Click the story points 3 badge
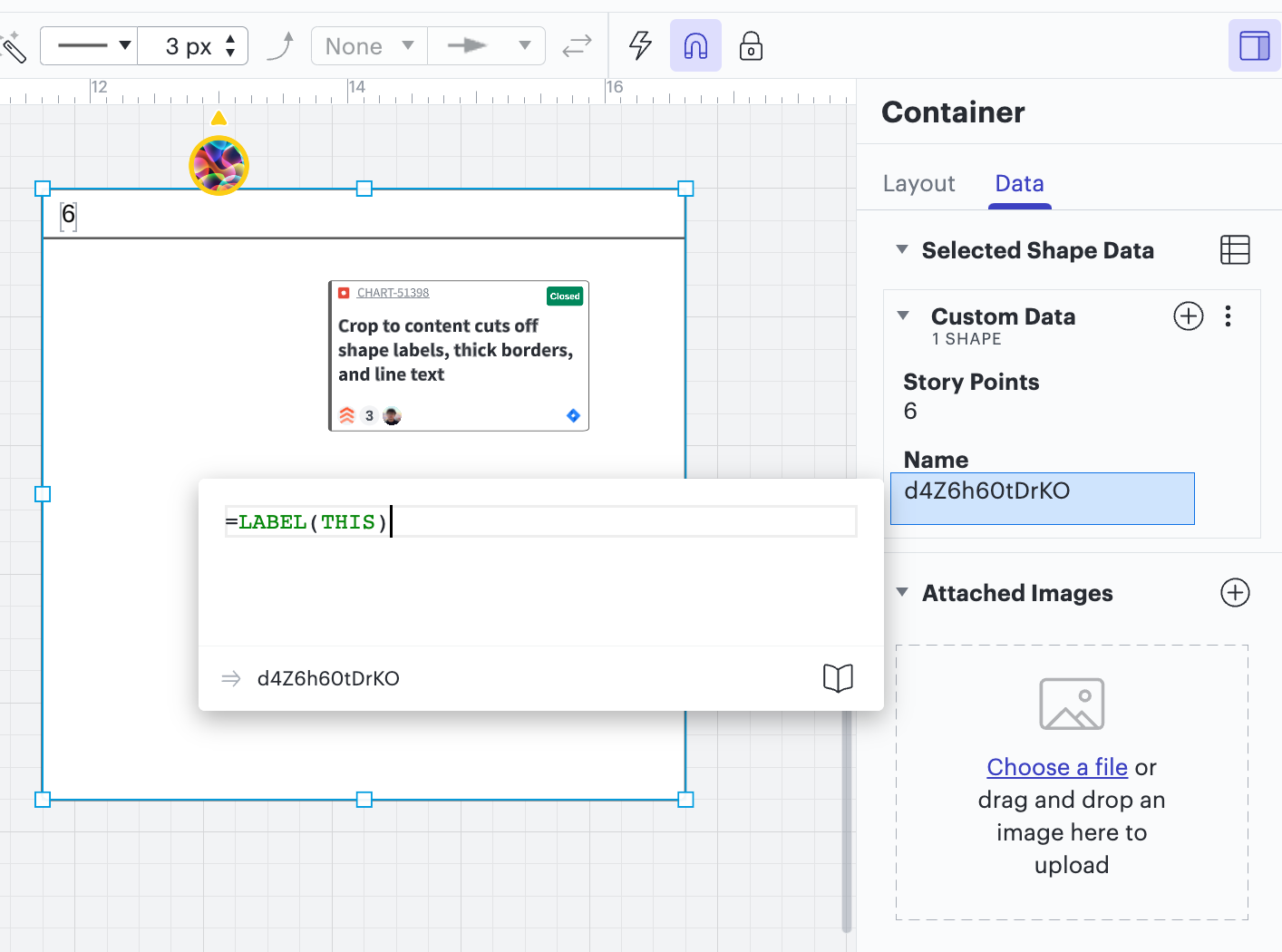1282x952 pixels. click(x=369, y=415)
